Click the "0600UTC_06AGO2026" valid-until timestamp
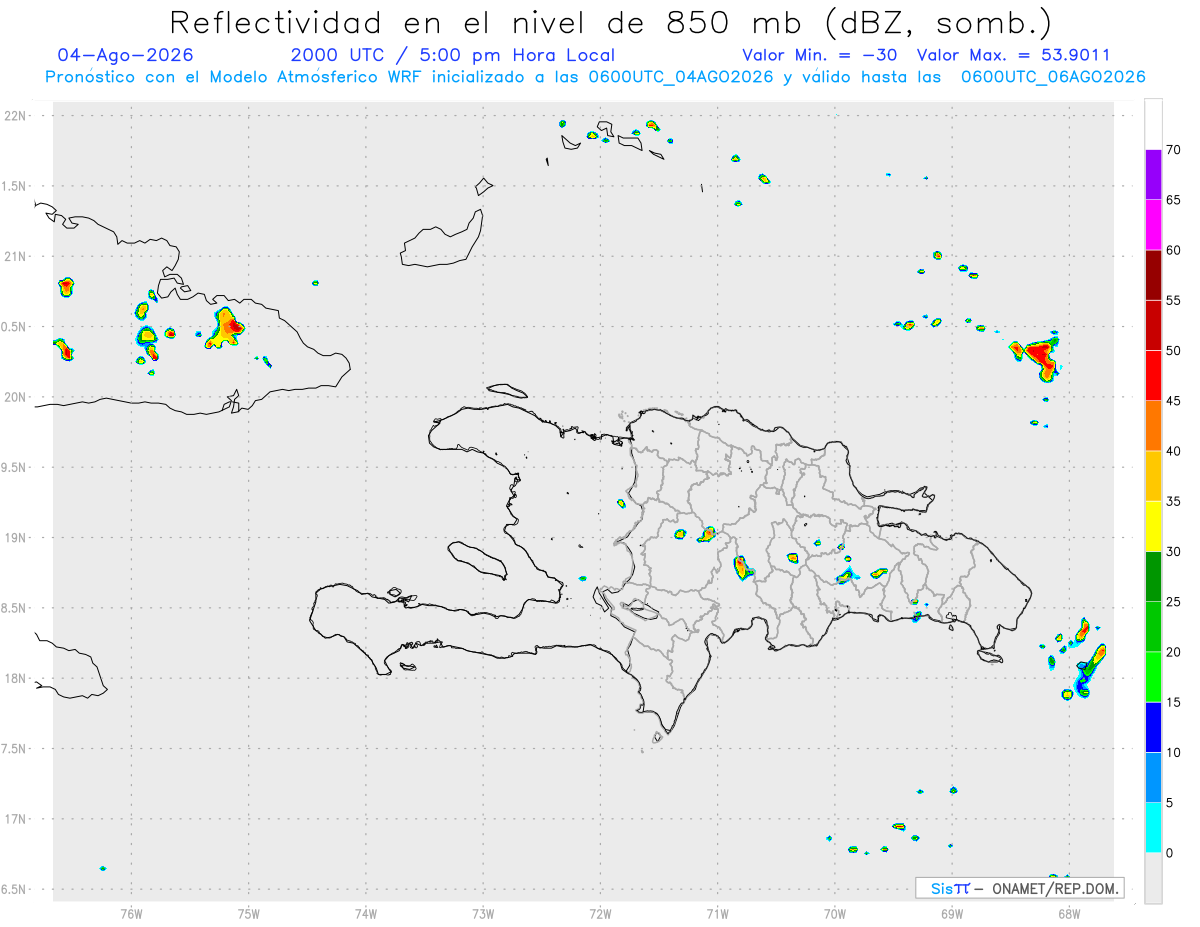The image size is (1200, 927). pos(1053,77)
